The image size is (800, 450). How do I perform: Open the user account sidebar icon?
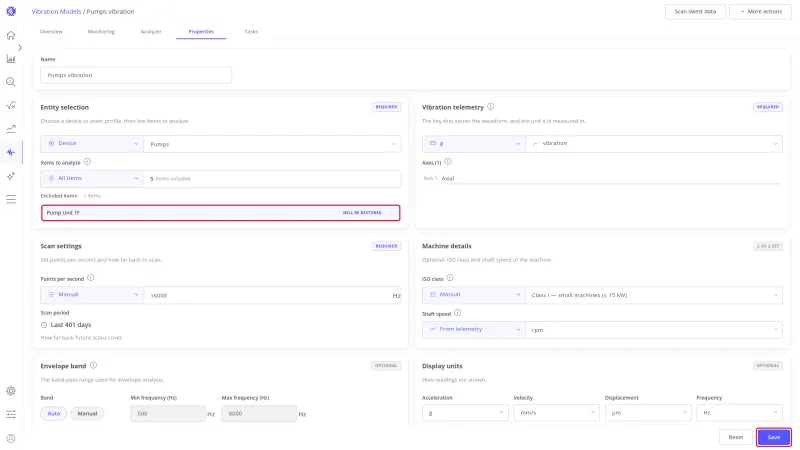[11, 438]
